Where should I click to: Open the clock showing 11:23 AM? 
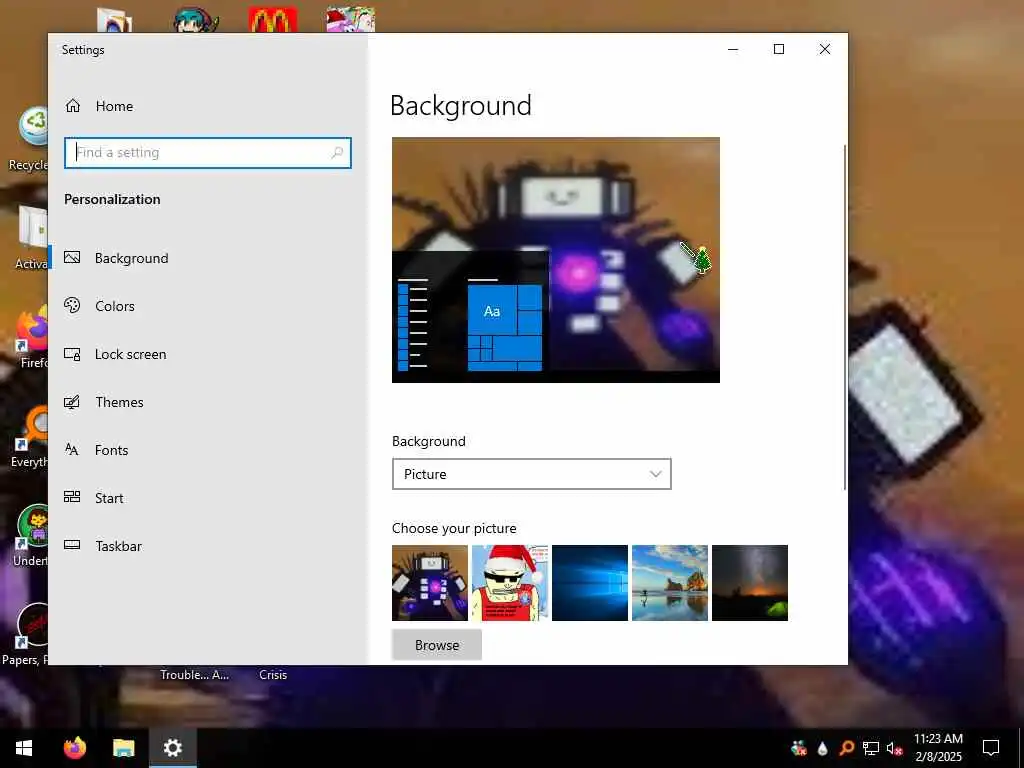point(938,748)
